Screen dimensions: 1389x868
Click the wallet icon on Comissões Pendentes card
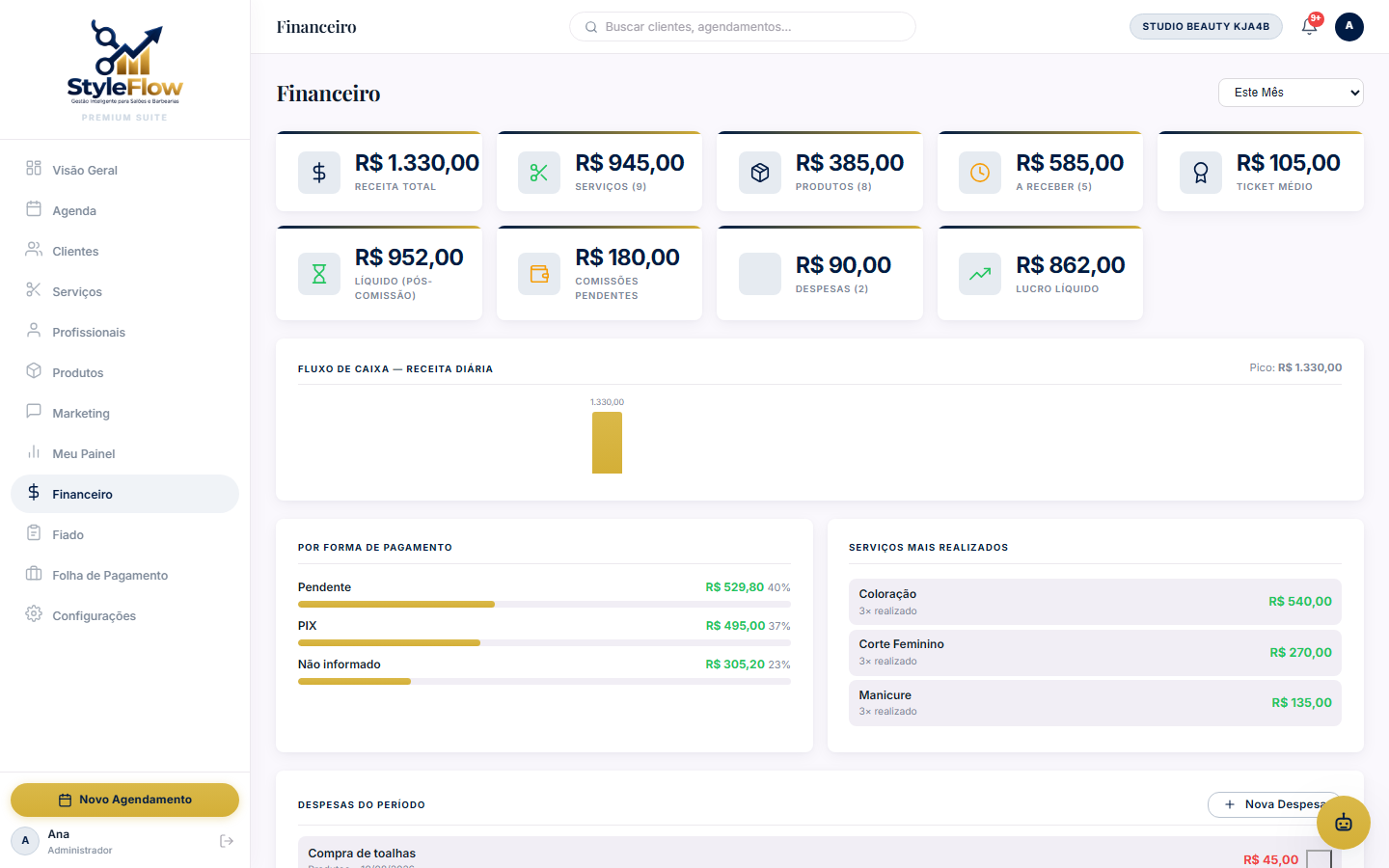click(x=539, y=274)
